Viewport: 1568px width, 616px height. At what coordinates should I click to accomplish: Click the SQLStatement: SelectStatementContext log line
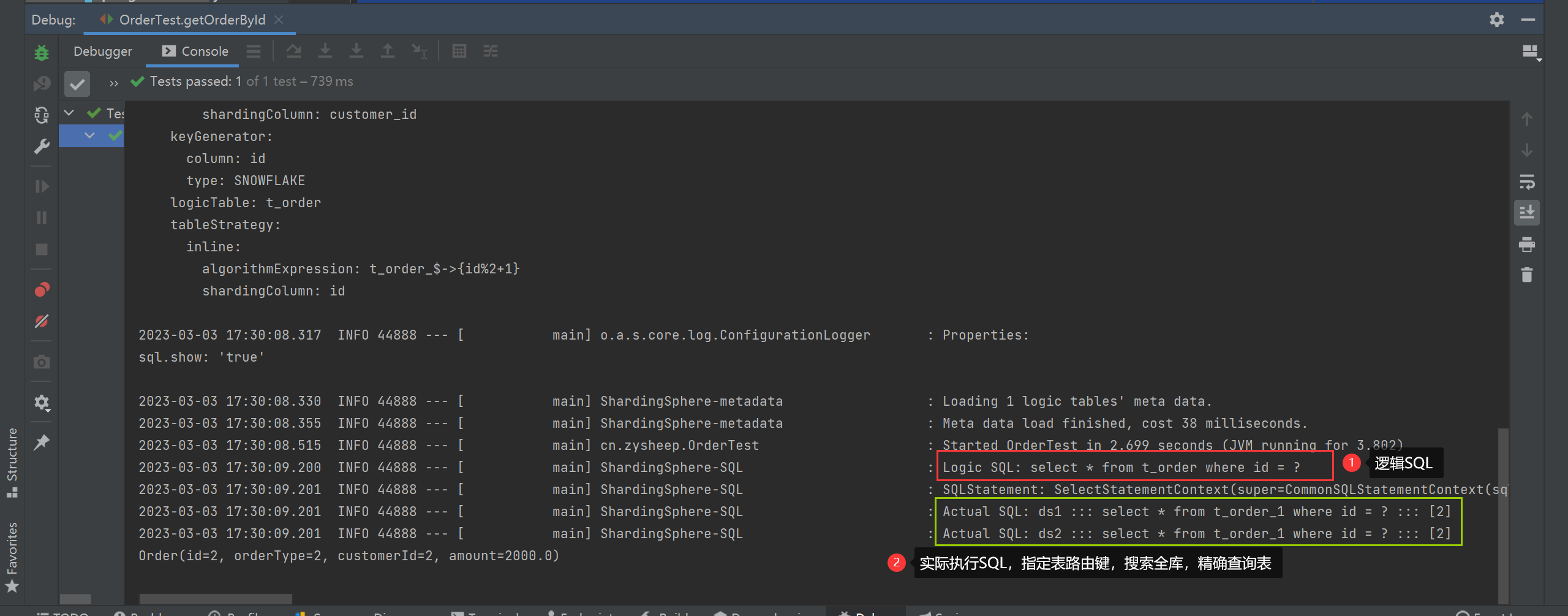(x=1224, y=490)
